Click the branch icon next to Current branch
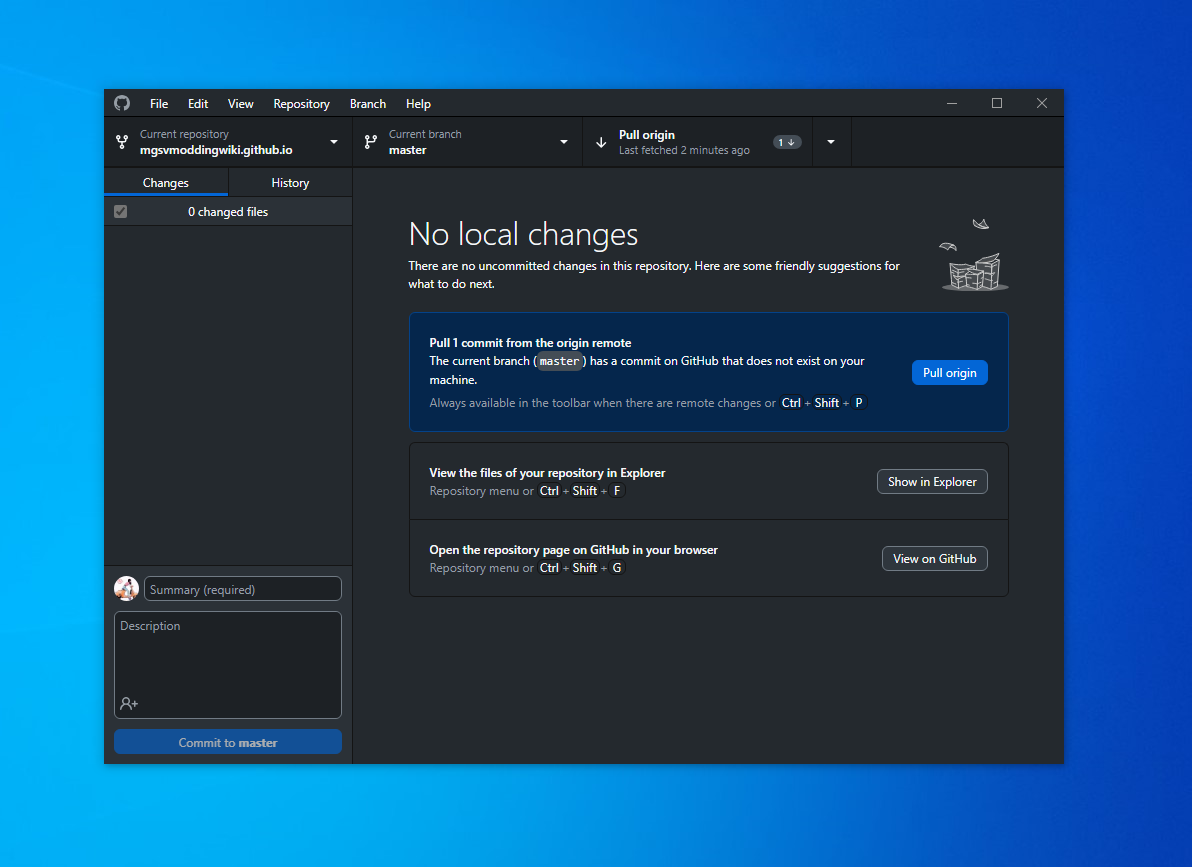The height and width of the screenshot is (867, 1192). click(x=371, y=141)
